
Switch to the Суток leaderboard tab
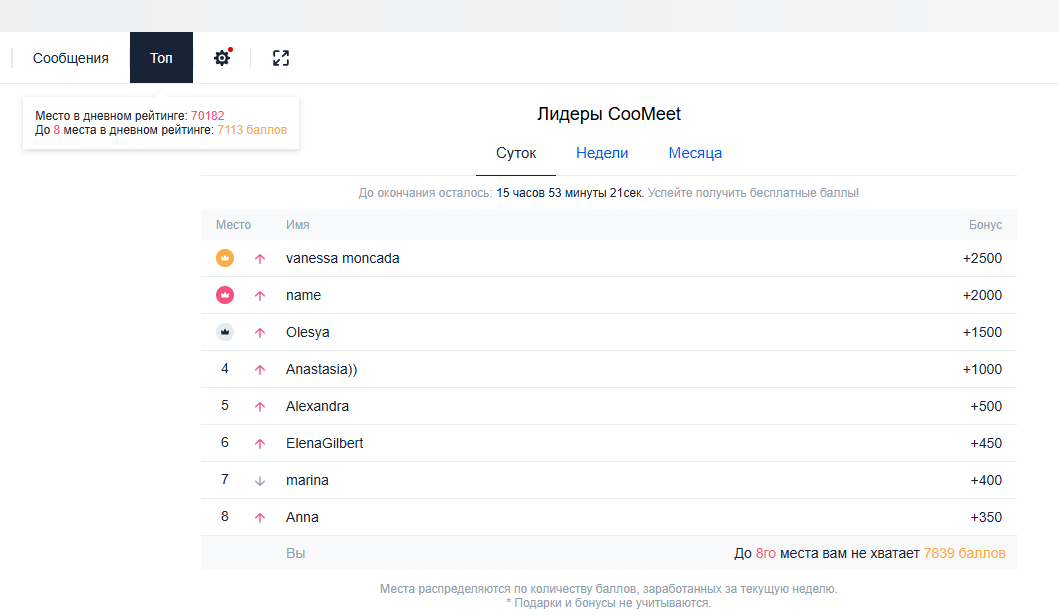pyautogui.click(x=516, y=153)
